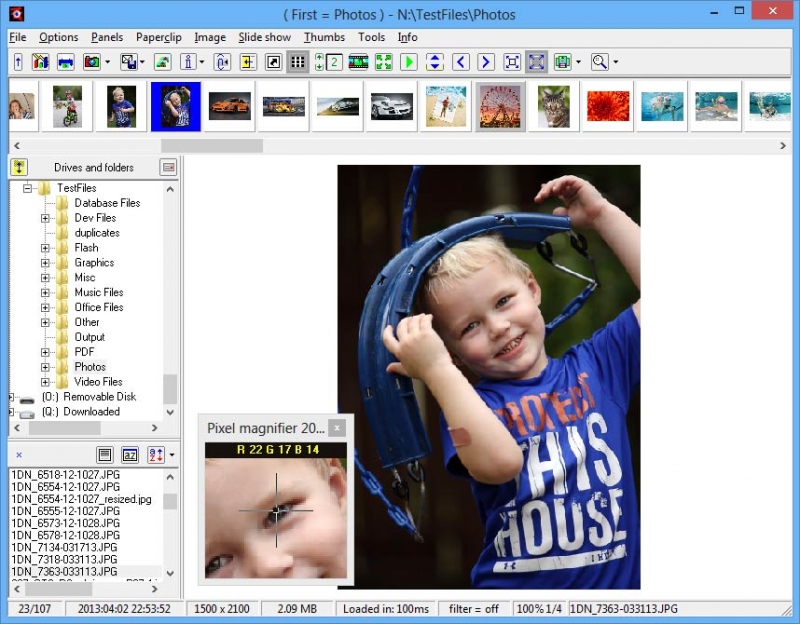Click the yellow icon beside Drives and folders
The height and width of the screenshot is (624, 800).
coord(19,167)
